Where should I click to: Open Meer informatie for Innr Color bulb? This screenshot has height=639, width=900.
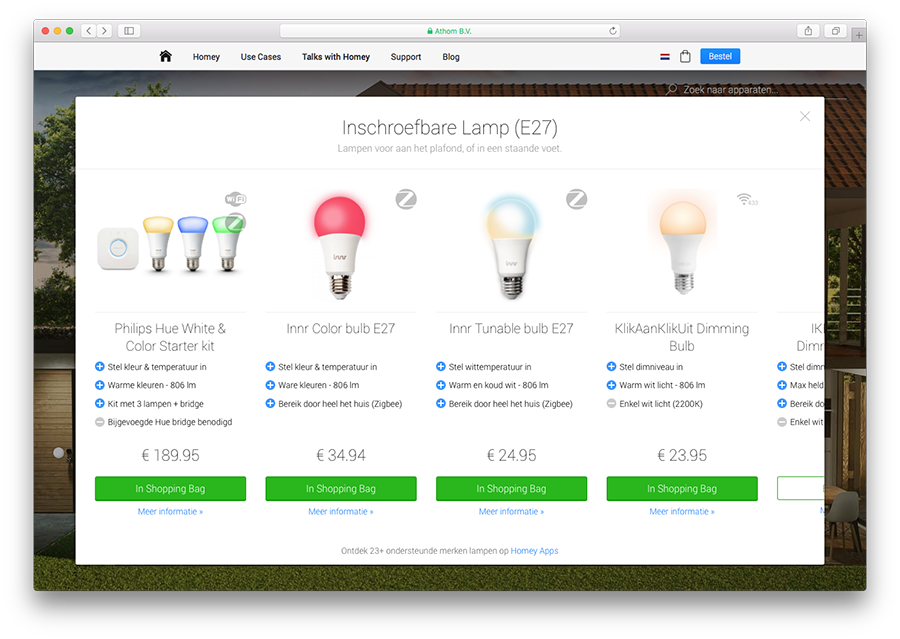(x=341, y=512)
